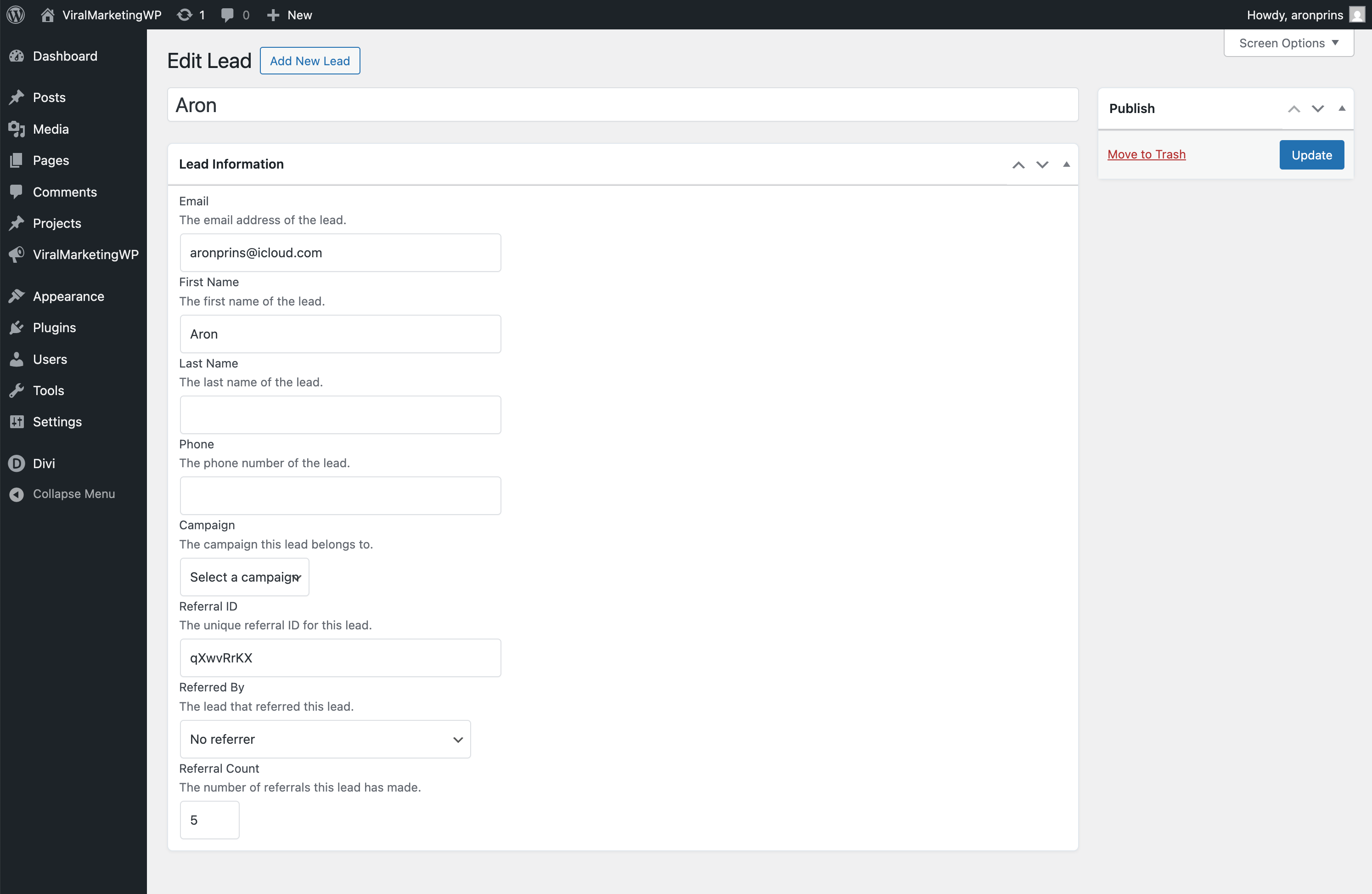This screenshot has height=894, width=1372.
Task: Move Lead Information panel down
Action: click(1042, 164)
